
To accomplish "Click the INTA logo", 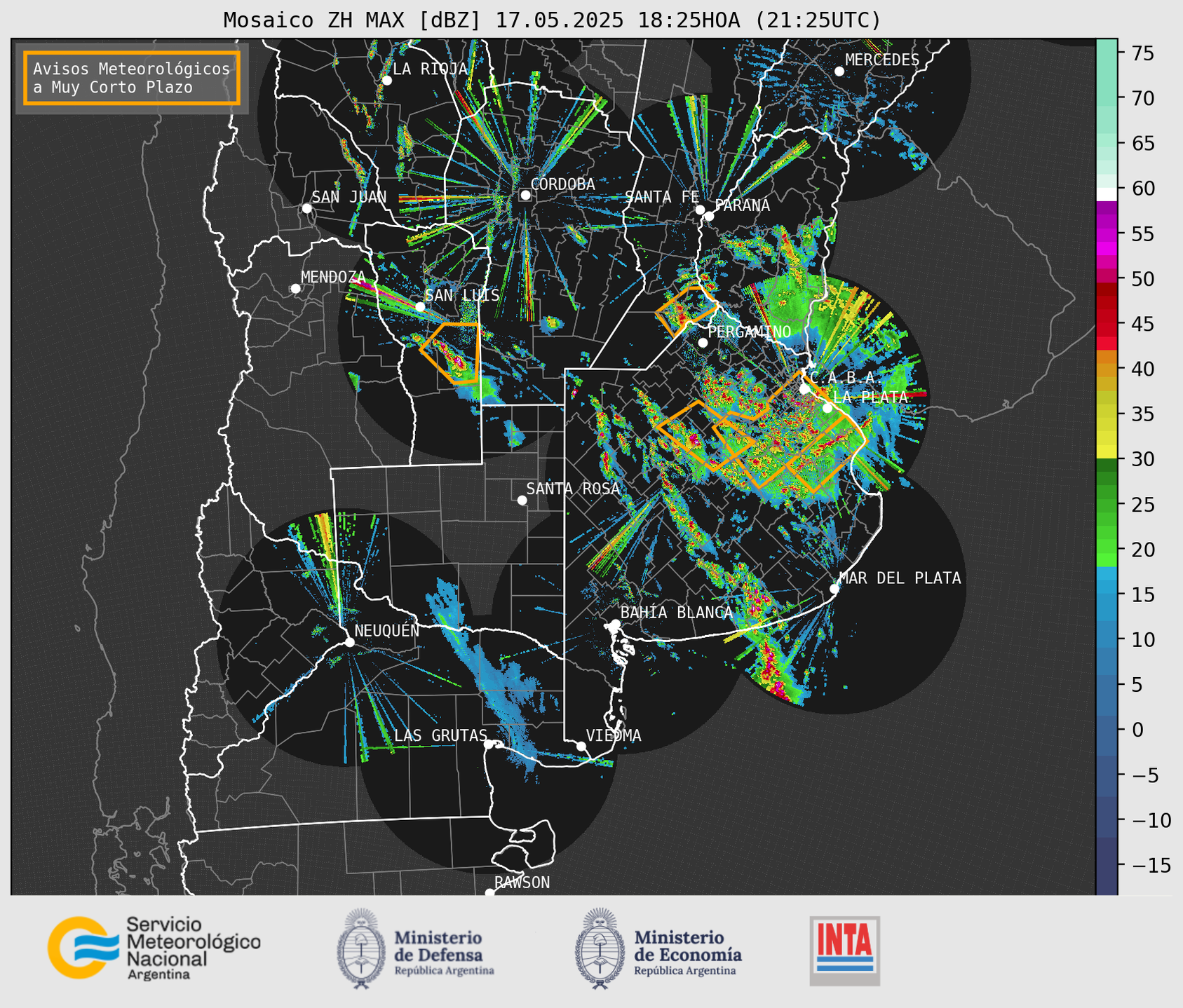I will [844, 951].
